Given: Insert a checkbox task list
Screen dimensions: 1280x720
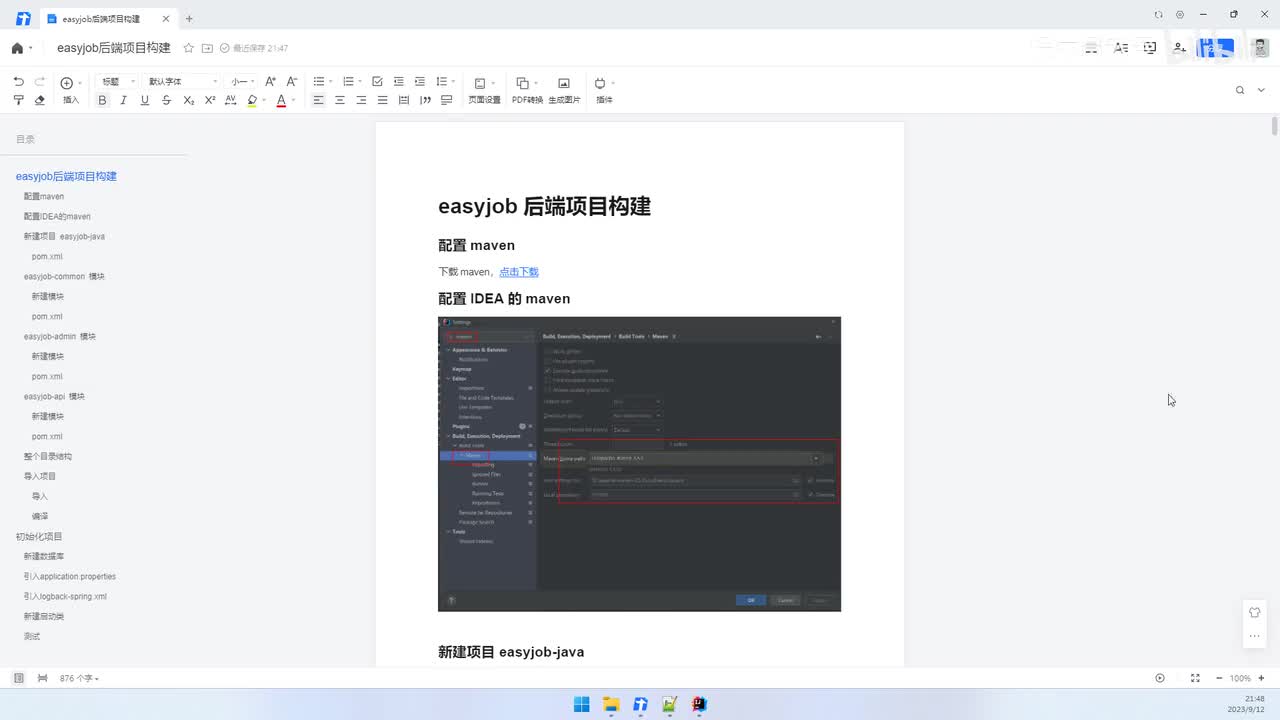Looking at the screenshot, I should 377,82.
